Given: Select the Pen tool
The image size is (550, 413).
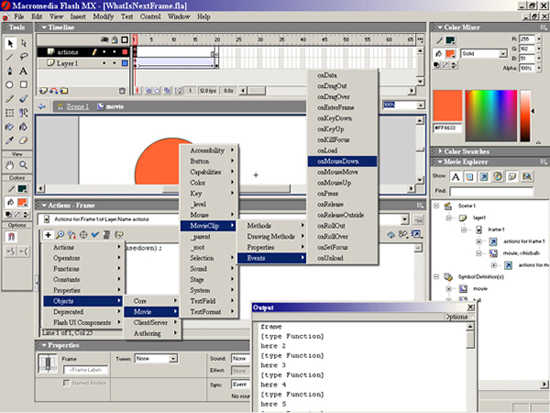Looking at the screenshot, I should [x=10, y=71].
